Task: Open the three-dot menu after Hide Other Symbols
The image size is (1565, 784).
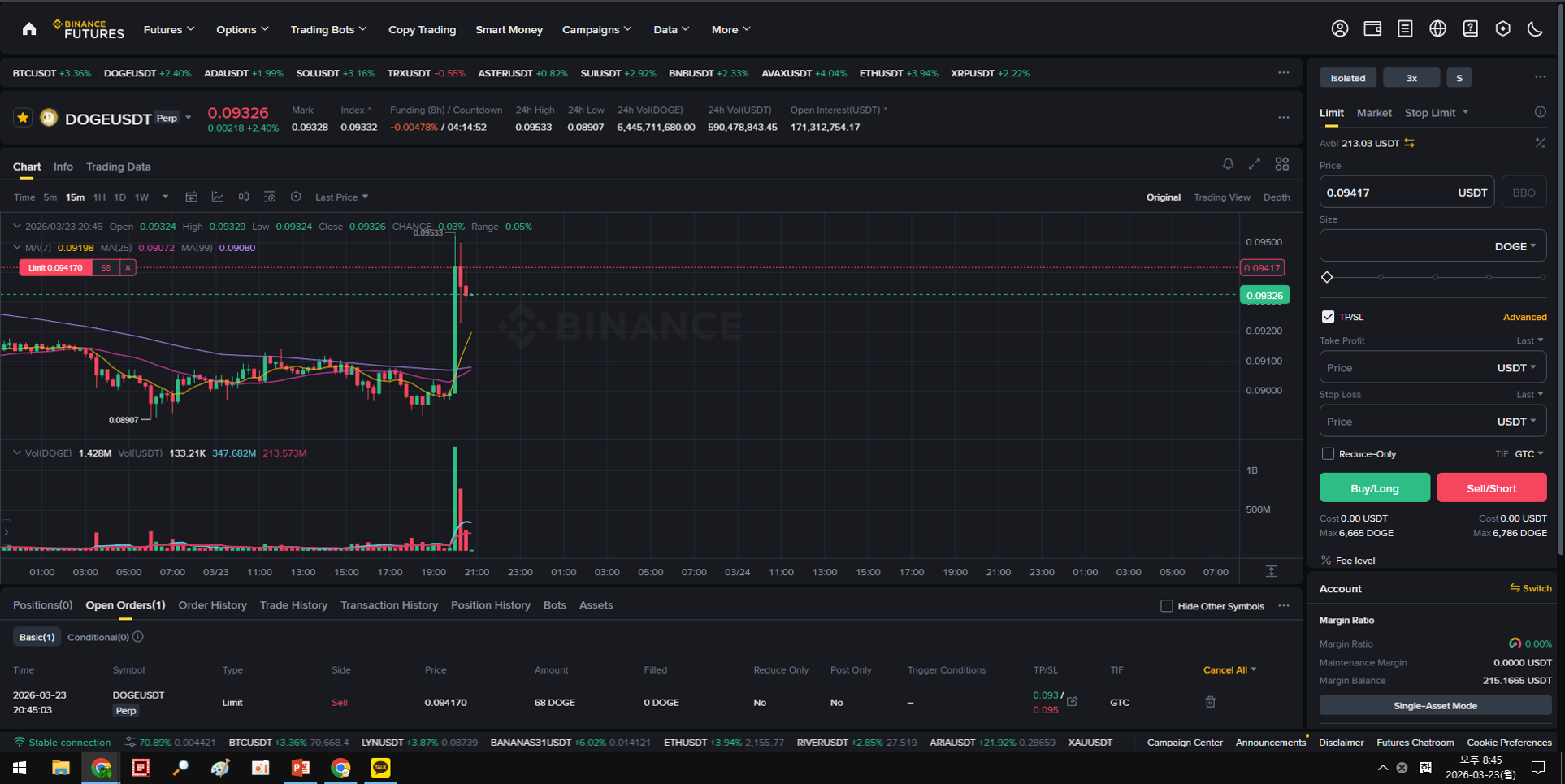Action: coord(1284,606)
